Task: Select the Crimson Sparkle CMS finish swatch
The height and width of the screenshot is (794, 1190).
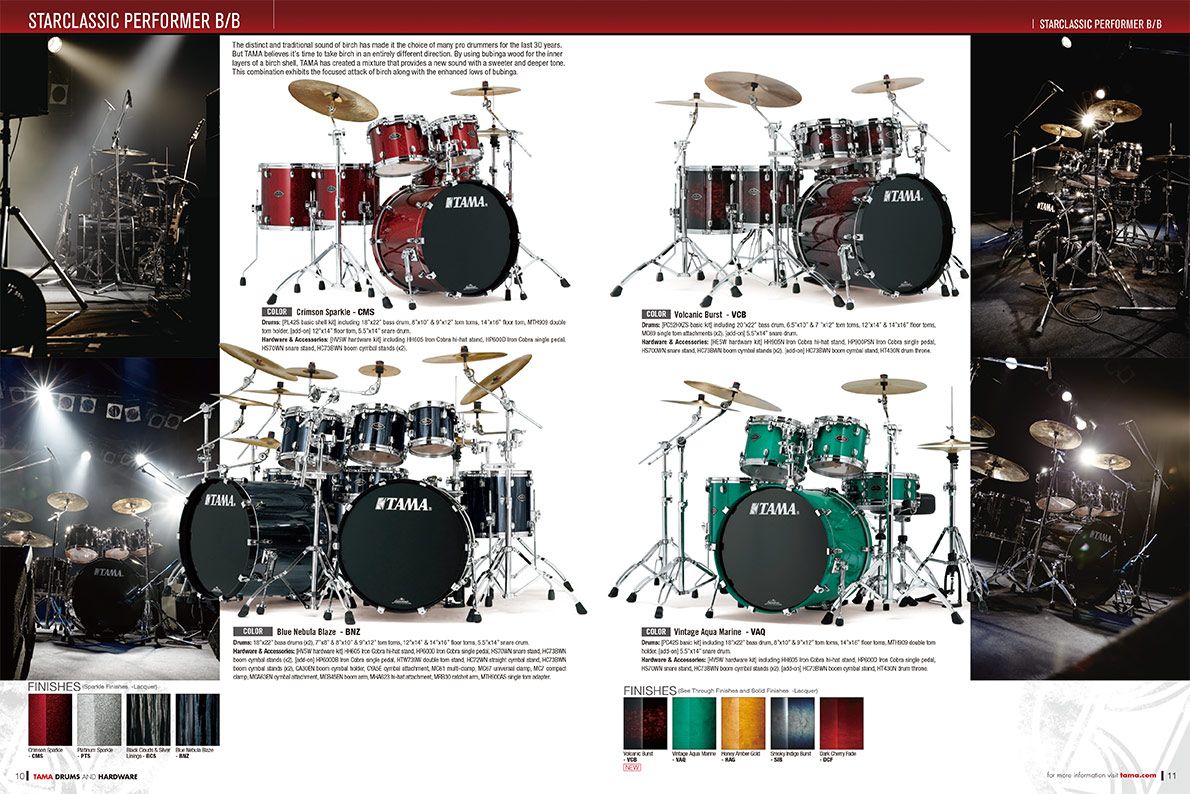Action: (x=50, y=720)
